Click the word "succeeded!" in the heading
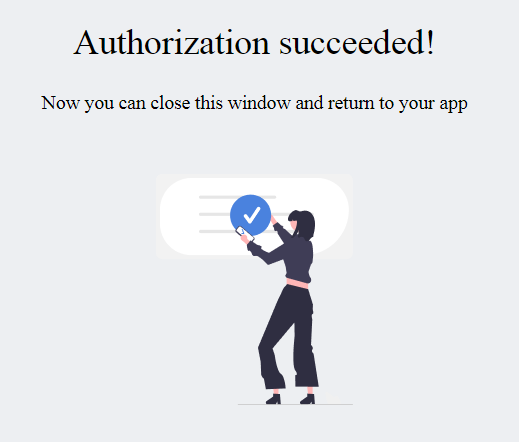The height and width of the screenshot is (442, 519). click(x=357, y=43)
